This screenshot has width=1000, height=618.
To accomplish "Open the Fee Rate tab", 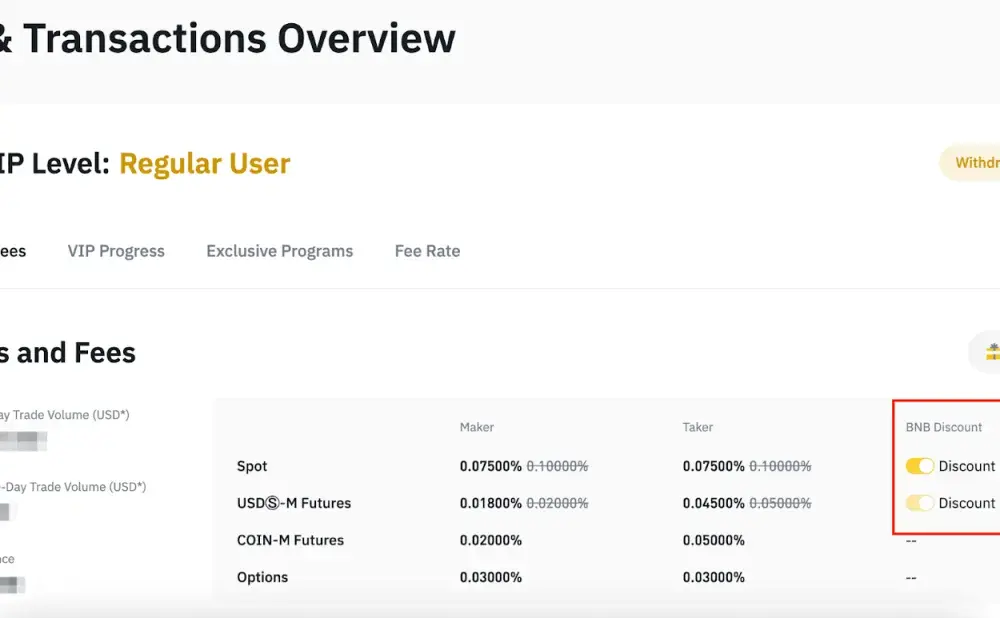I will [427, 251].
